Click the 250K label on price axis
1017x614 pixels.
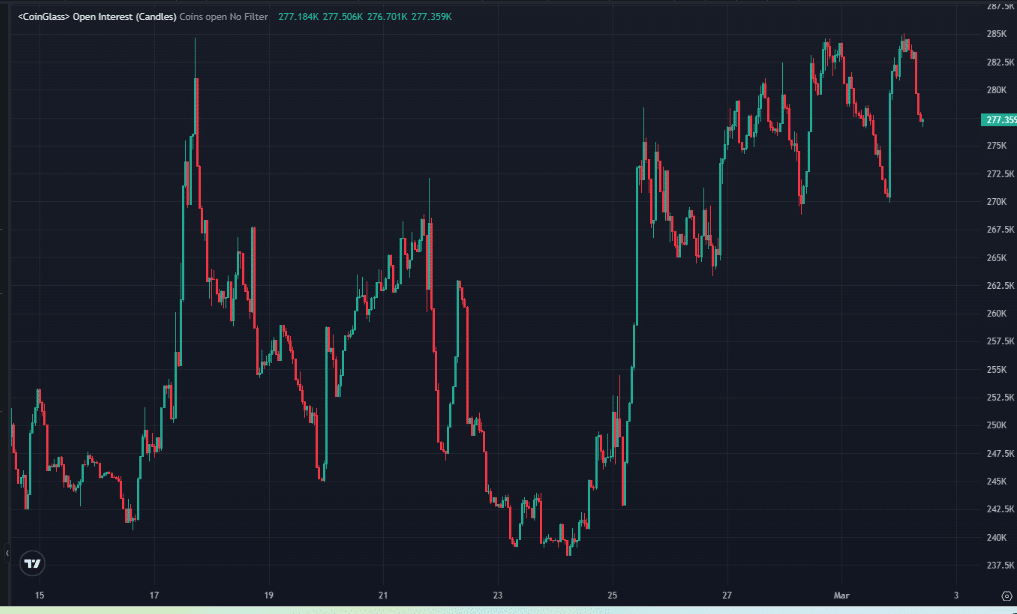[996, 425]
